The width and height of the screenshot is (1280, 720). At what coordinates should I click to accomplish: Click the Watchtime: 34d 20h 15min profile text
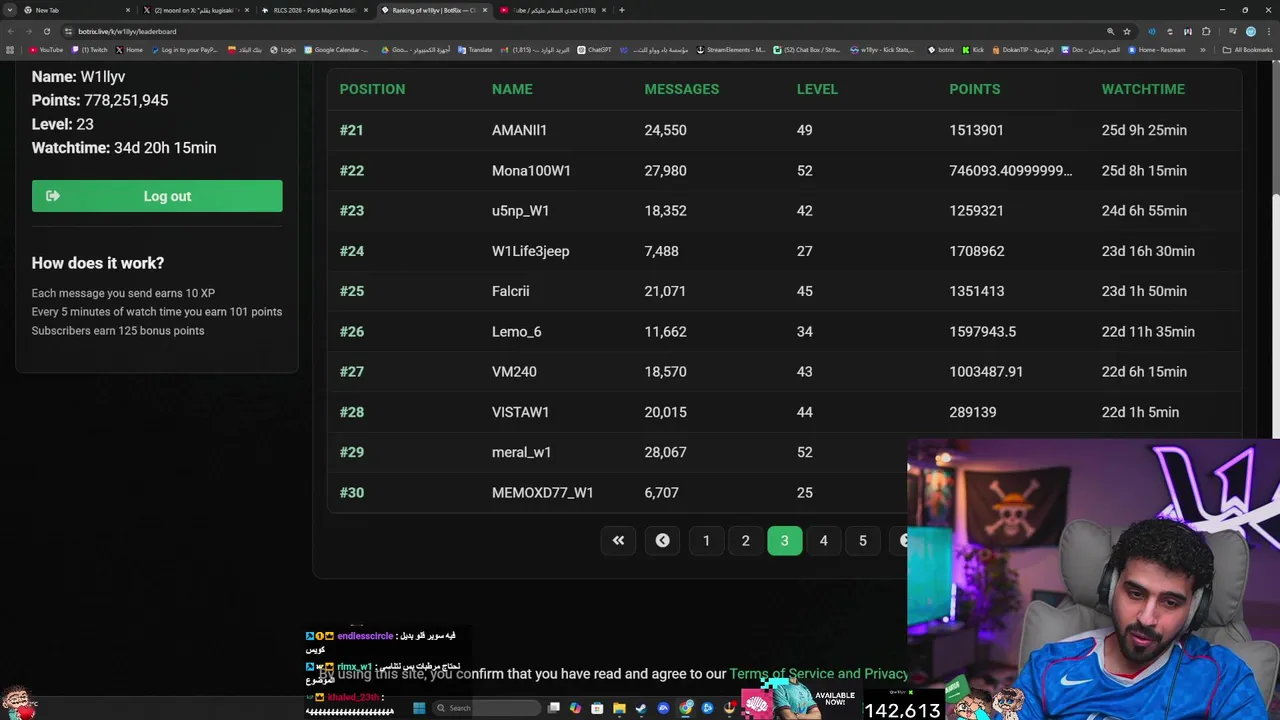pyautogui.click(x=124, y=147)
